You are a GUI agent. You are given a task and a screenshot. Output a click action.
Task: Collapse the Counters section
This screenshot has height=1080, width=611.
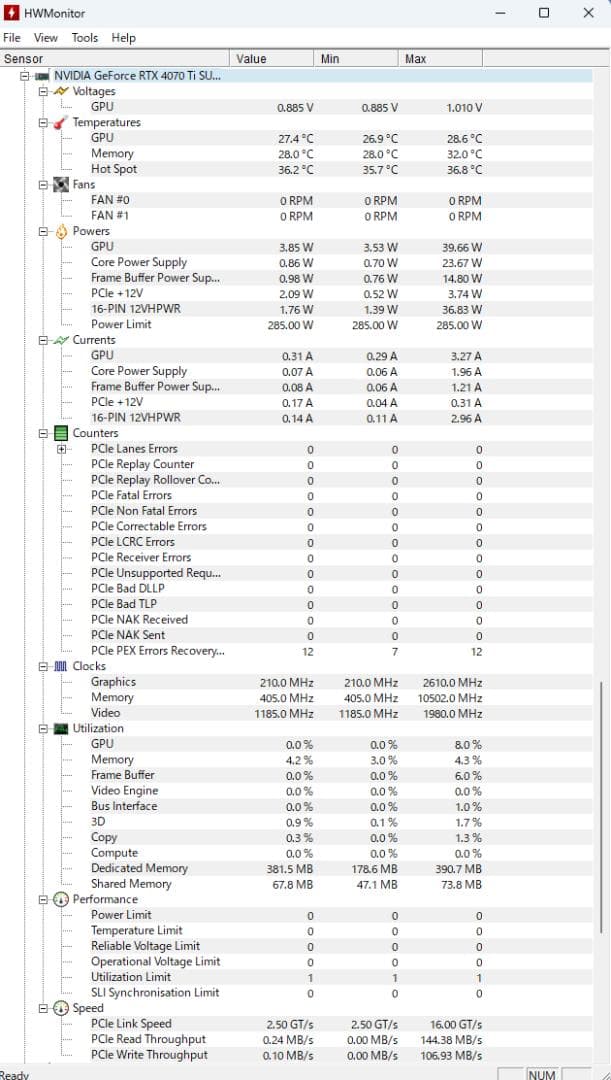pos(41,432)
